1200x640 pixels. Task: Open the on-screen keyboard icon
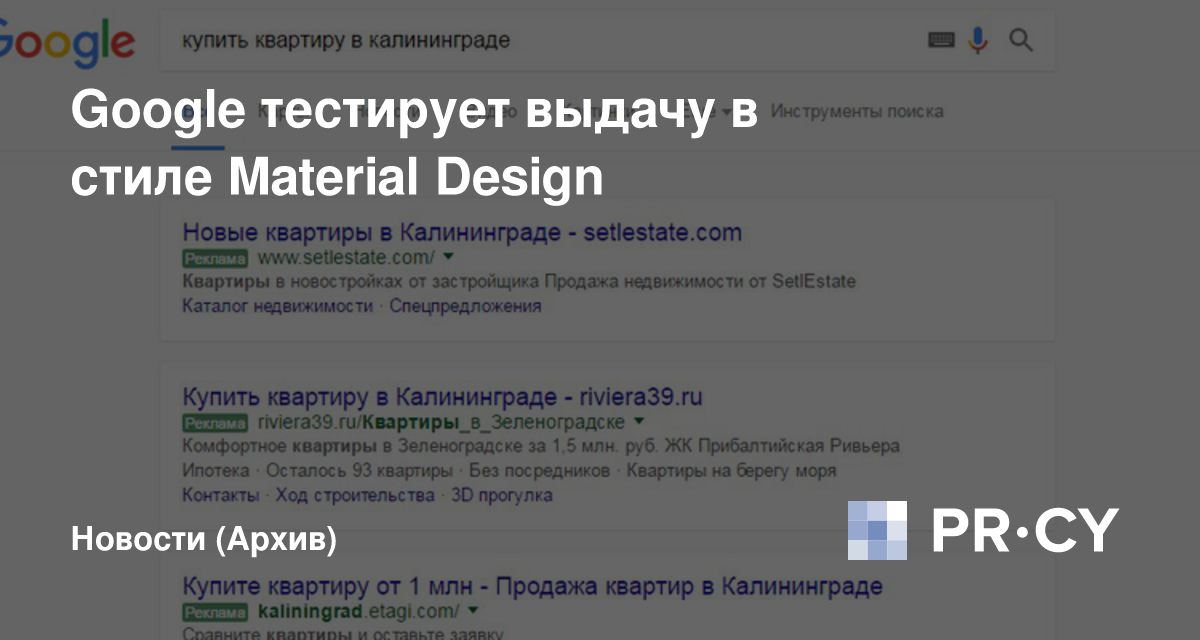tap(941, 41)
